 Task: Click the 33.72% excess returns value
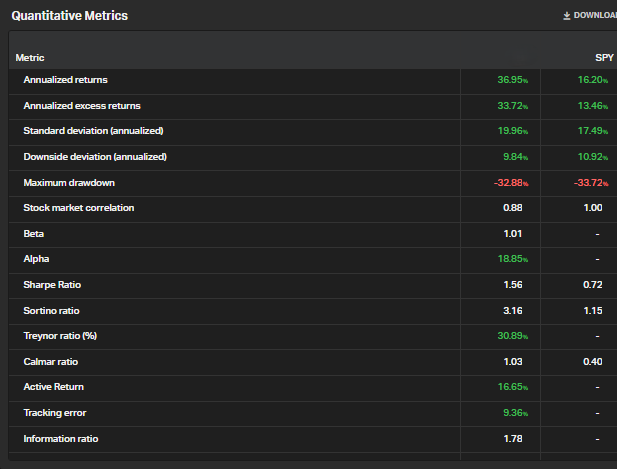pyautogui.click(x=513, y=106)
